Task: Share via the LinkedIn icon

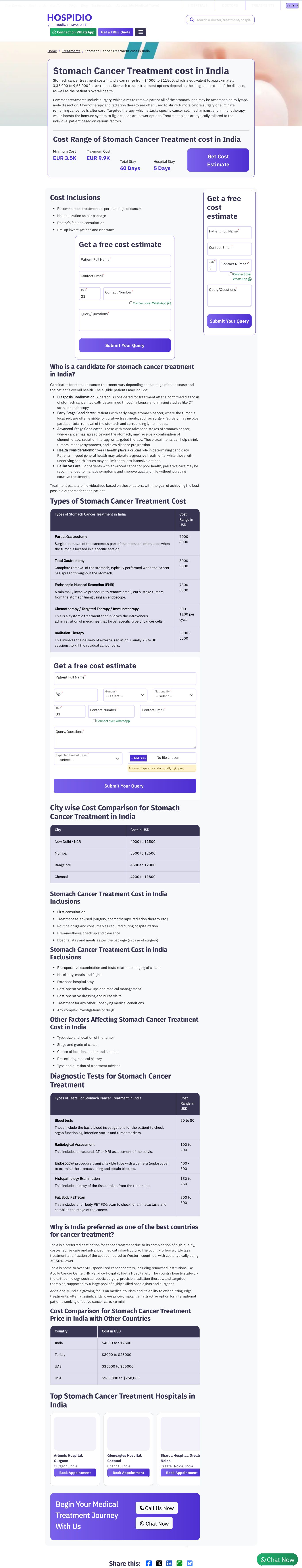Action: click(x=169, y=1563)
